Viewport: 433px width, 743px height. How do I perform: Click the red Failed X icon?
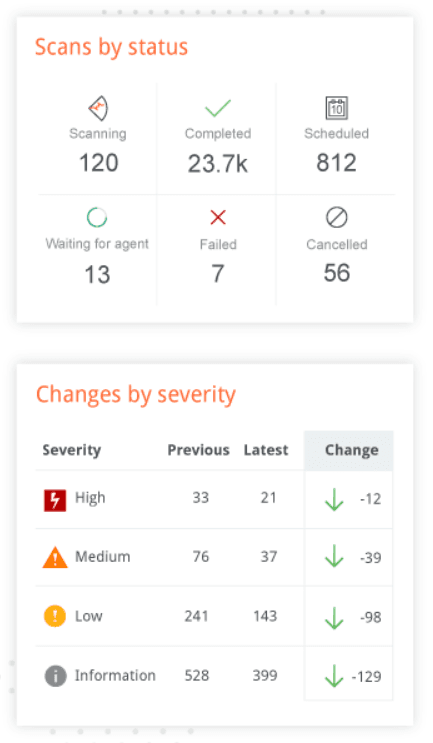pos(218,217)
